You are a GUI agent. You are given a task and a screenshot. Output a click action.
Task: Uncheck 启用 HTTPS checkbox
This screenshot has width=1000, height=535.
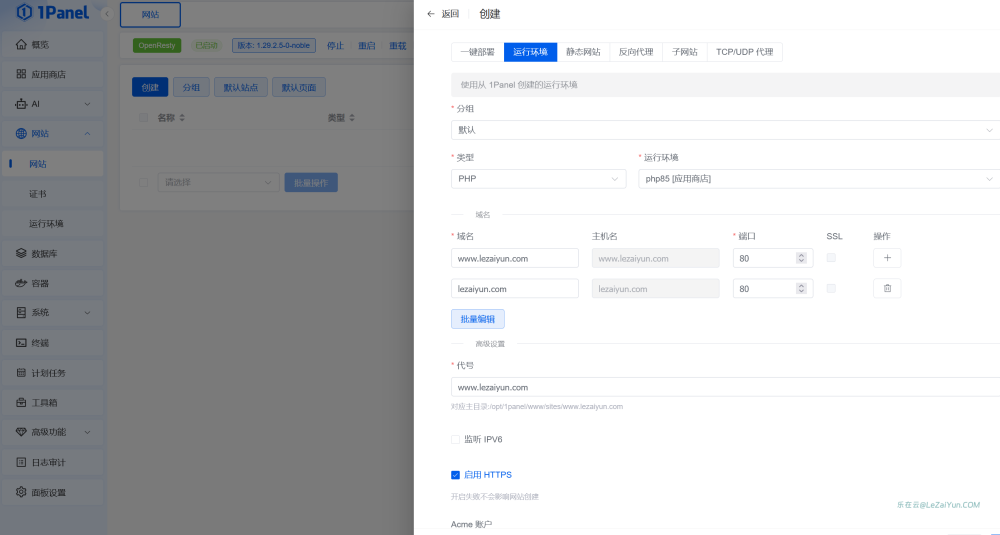455,475
